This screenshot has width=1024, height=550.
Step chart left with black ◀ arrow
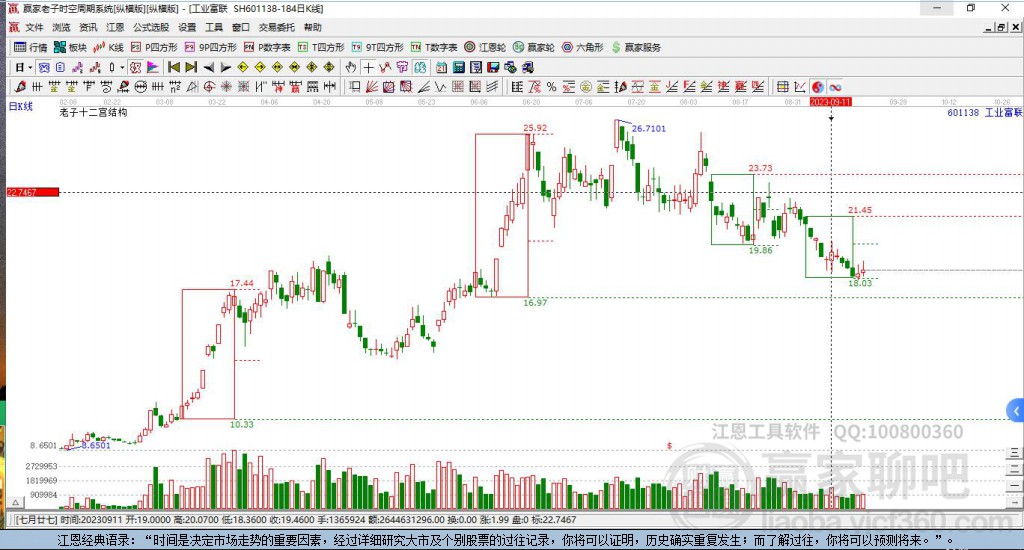pos(209,67)
